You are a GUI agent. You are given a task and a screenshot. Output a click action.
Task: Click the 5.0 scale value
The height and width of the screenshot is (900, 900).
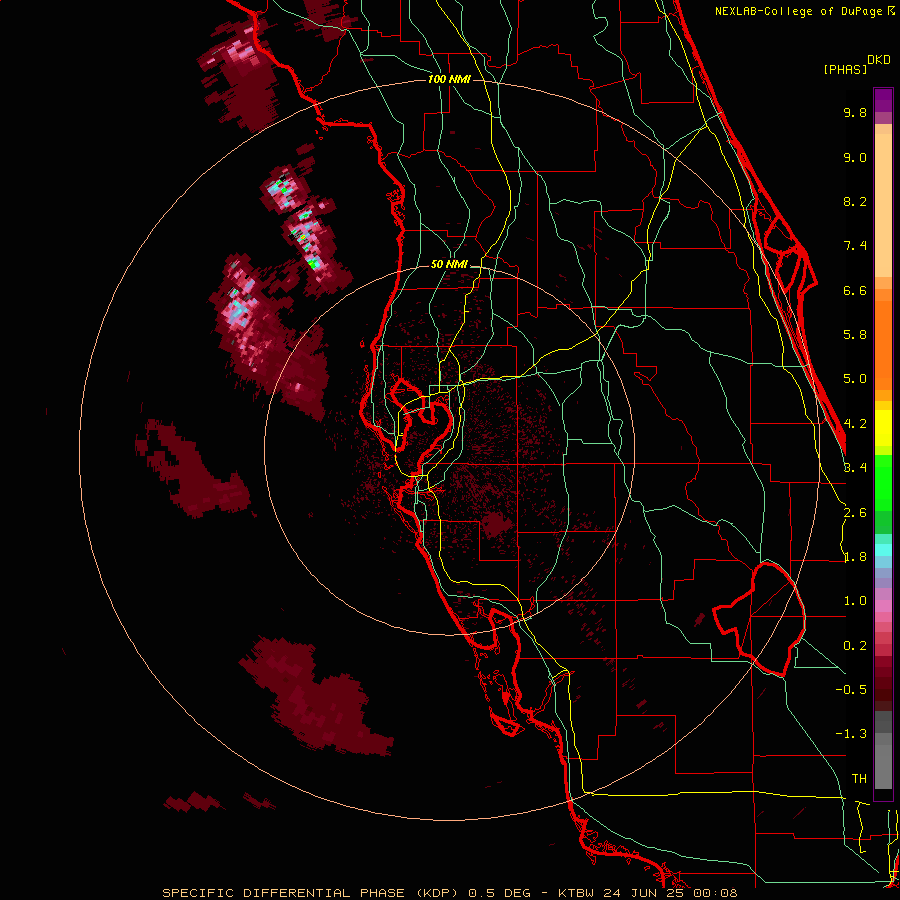tap(855, 379)
